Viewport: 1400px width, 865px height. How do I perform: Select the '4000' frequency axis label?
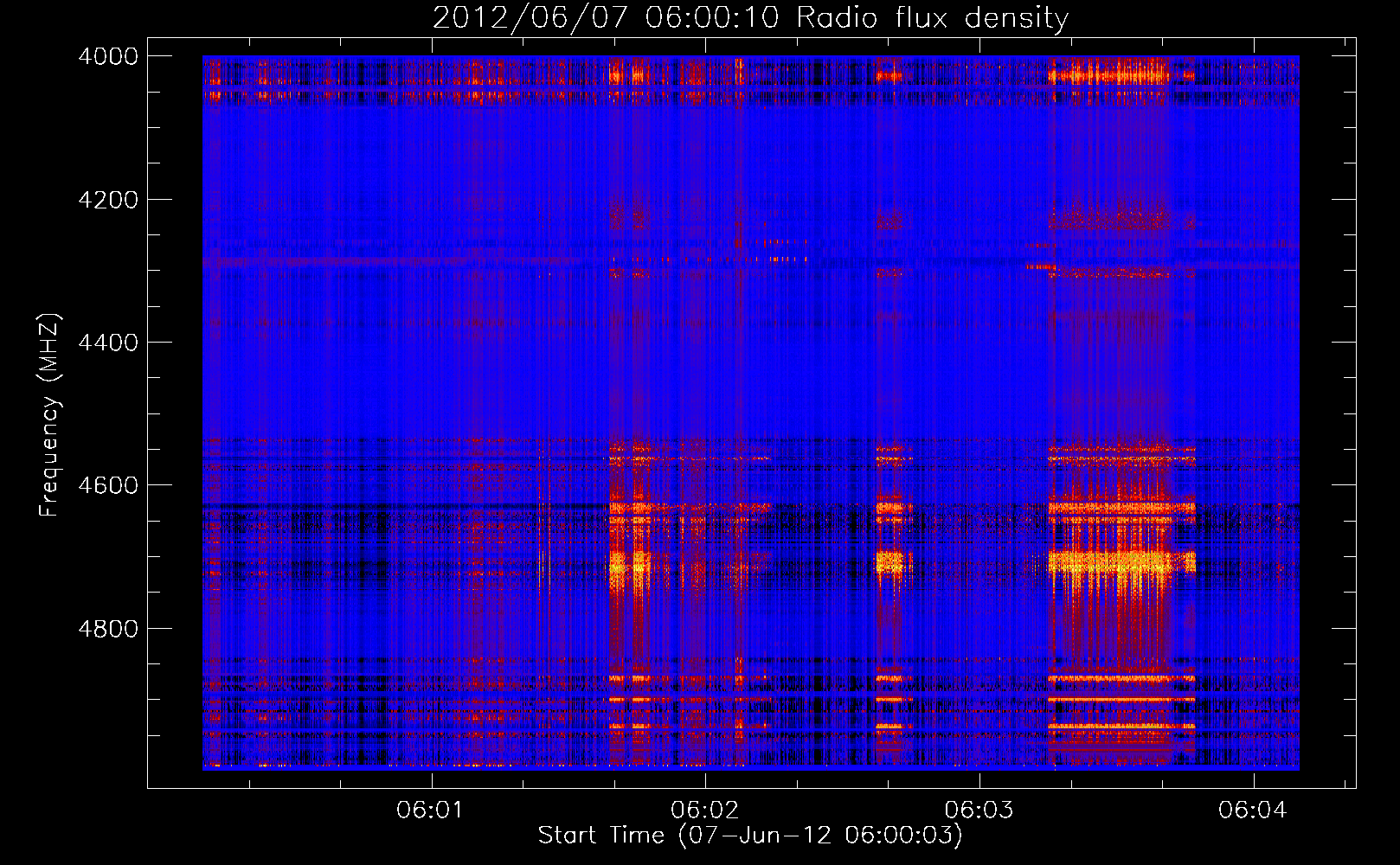click(x=108, y=56)
